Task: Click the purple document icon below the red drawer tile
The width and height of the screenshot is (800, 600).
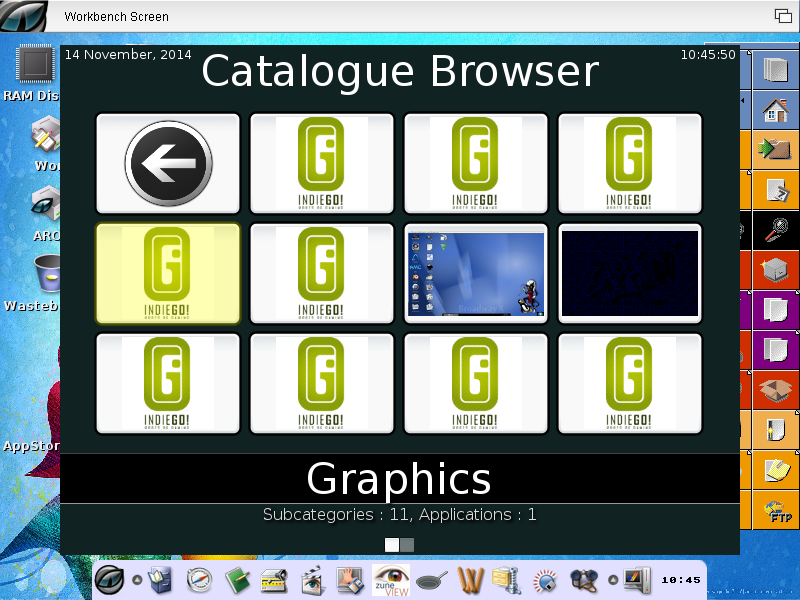Action: (x=776, y=310)
